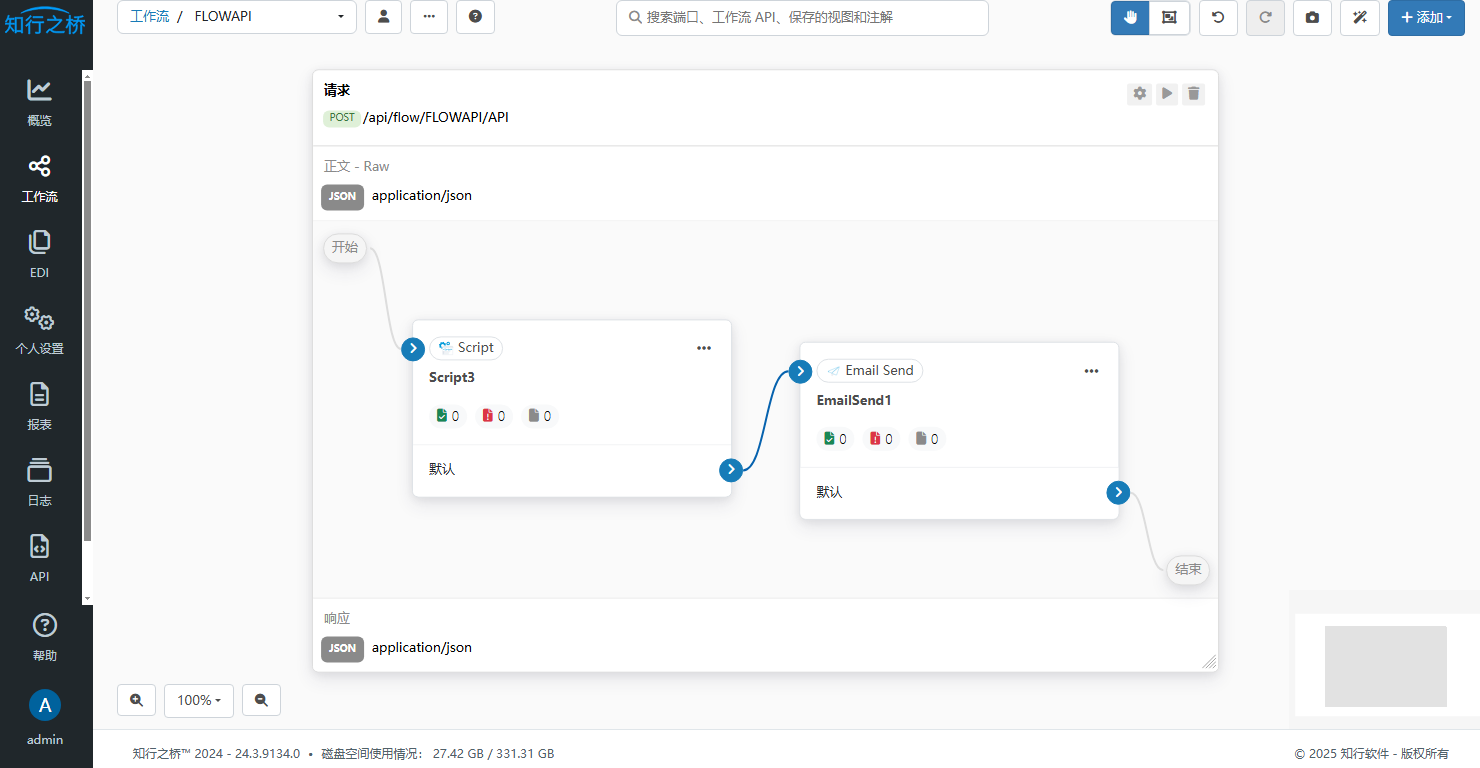Open the ellipsis more-options toolbar button
This screenshot has width=1480, height=768.
pyautogui.click(x=429, y=17)
